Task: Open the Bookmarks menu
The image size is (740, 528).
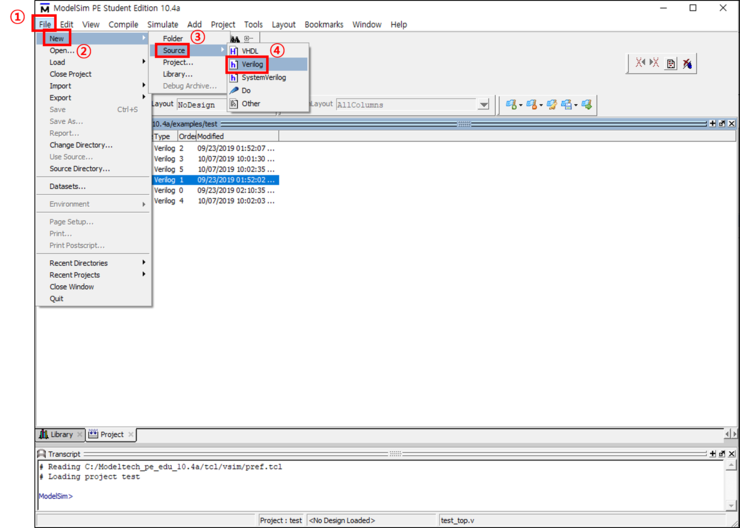Action: point(324,25)
